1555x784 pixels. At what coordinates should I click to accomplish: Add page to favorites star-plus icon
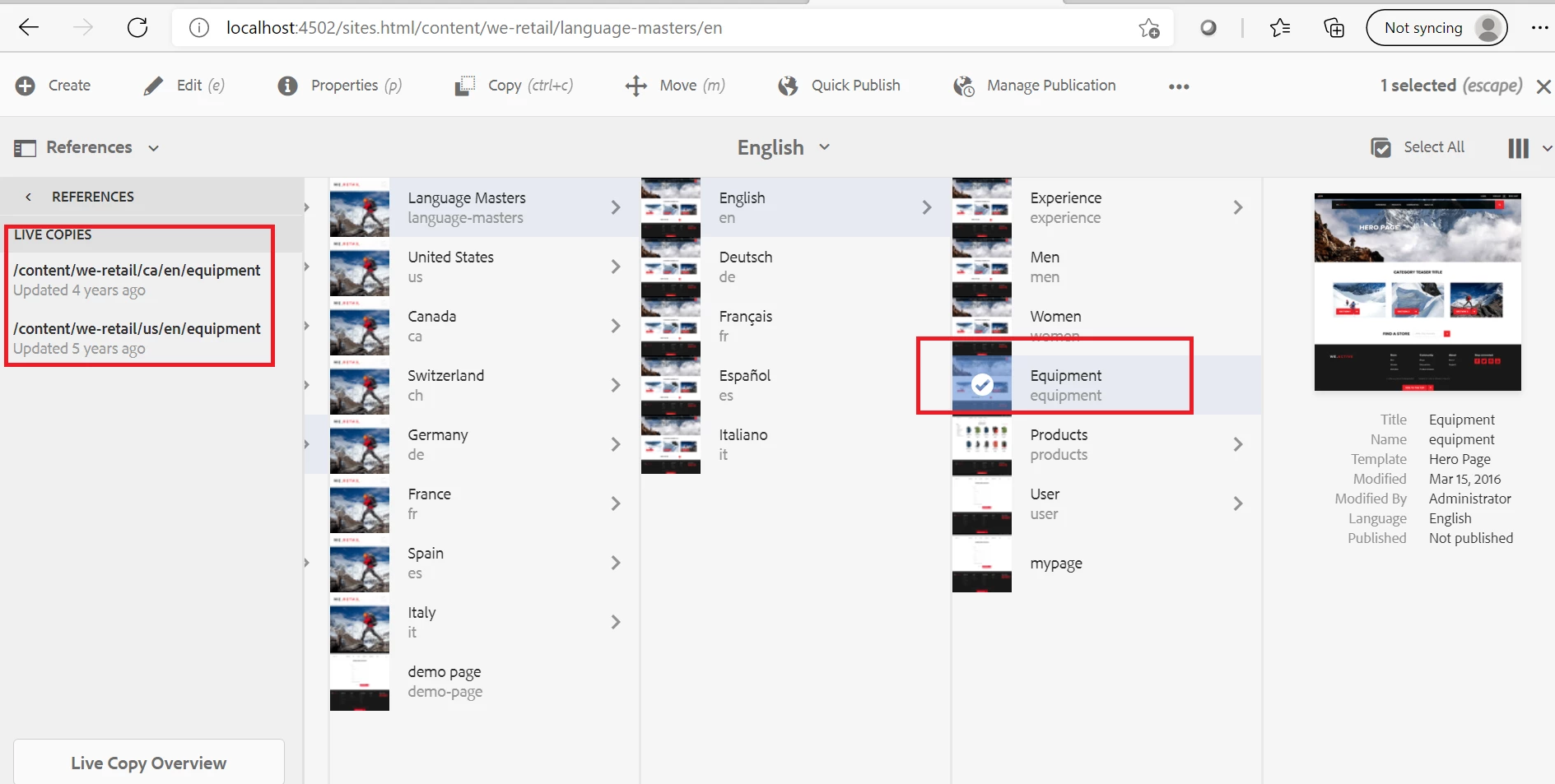1149,28
